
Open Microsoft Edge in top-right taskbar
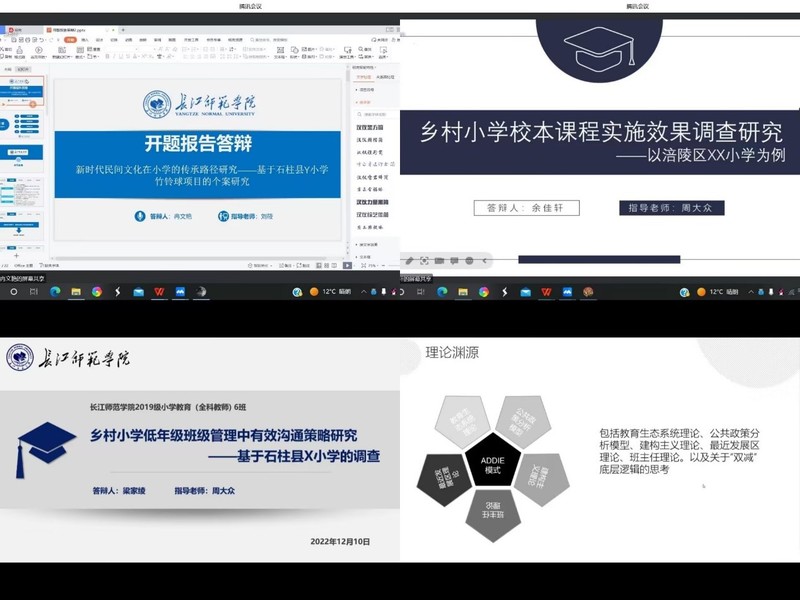click(x=442, y=292)
